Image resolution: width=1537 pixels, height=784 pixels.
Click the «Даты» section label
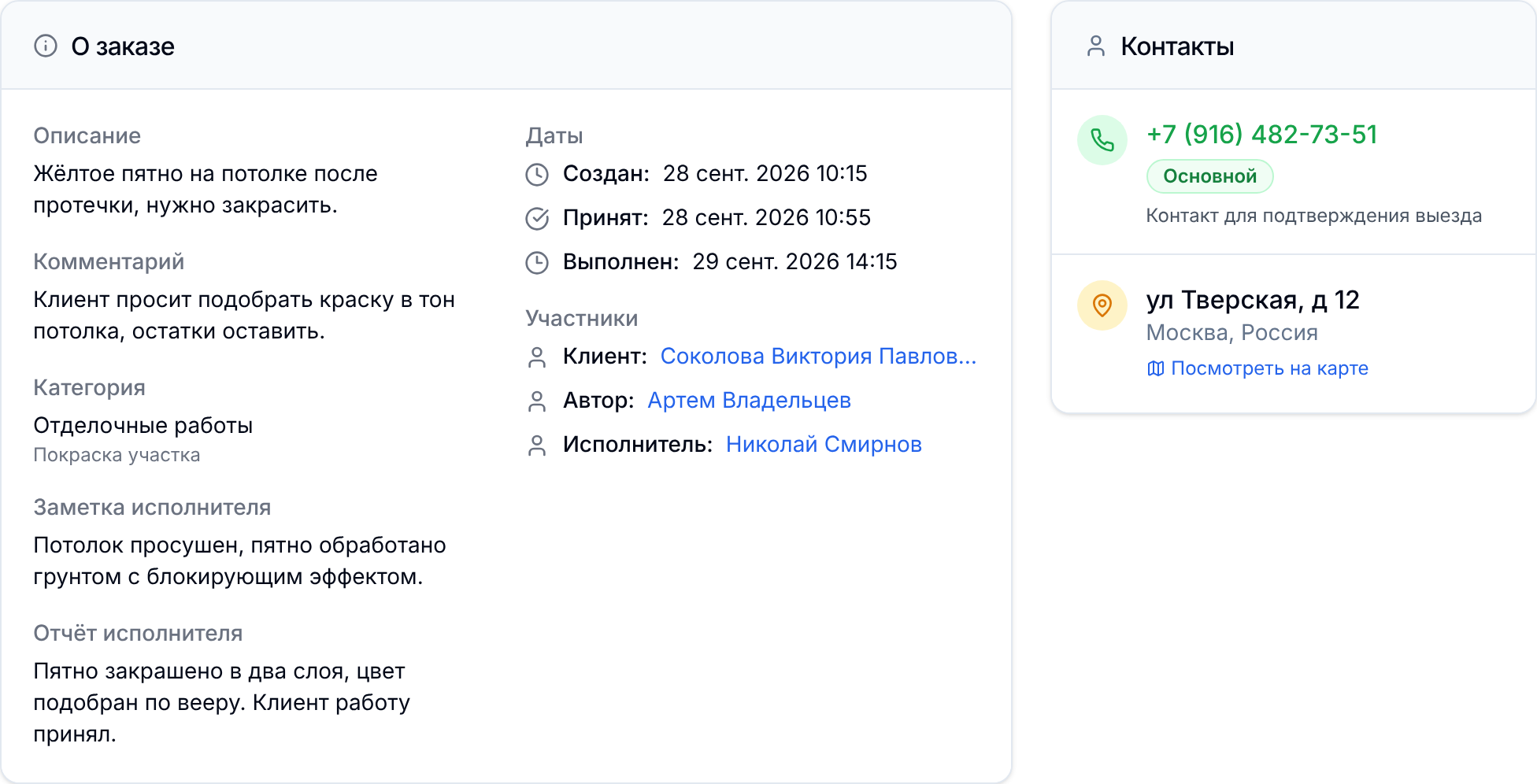coord(554,136)
